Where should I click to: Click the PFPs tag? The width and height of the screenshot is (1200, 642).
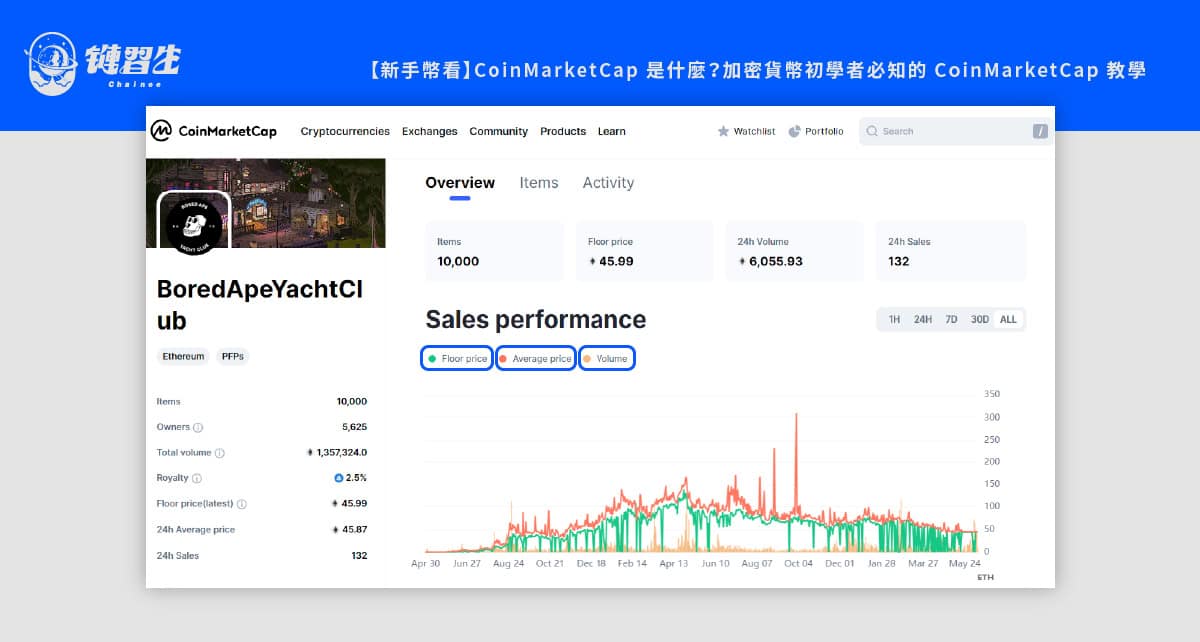(232, 356)
